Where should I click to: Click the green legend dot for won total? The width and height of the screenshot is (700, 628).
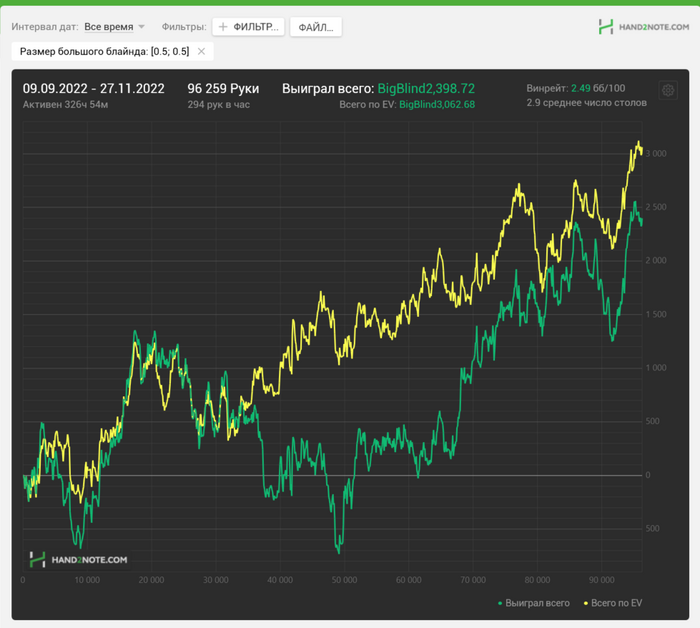[500, 603]
